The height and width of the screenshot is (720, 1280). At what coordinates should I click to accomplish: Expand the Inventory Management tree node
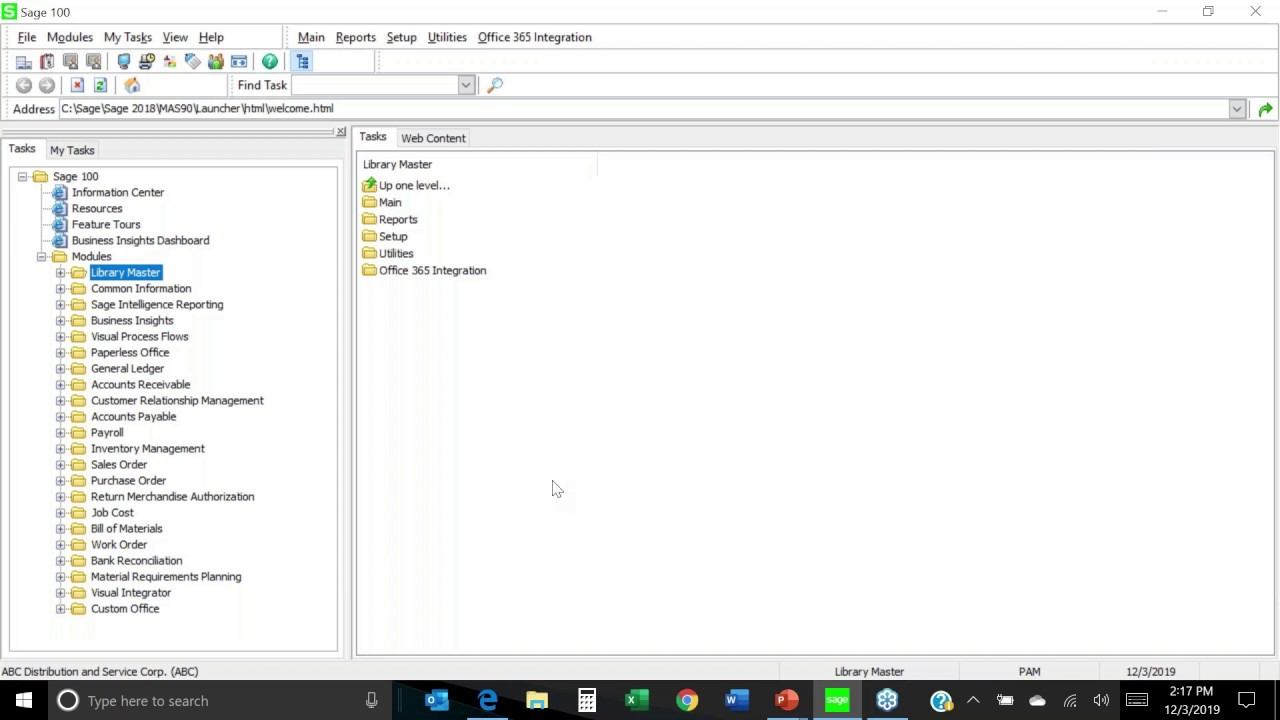60,448
